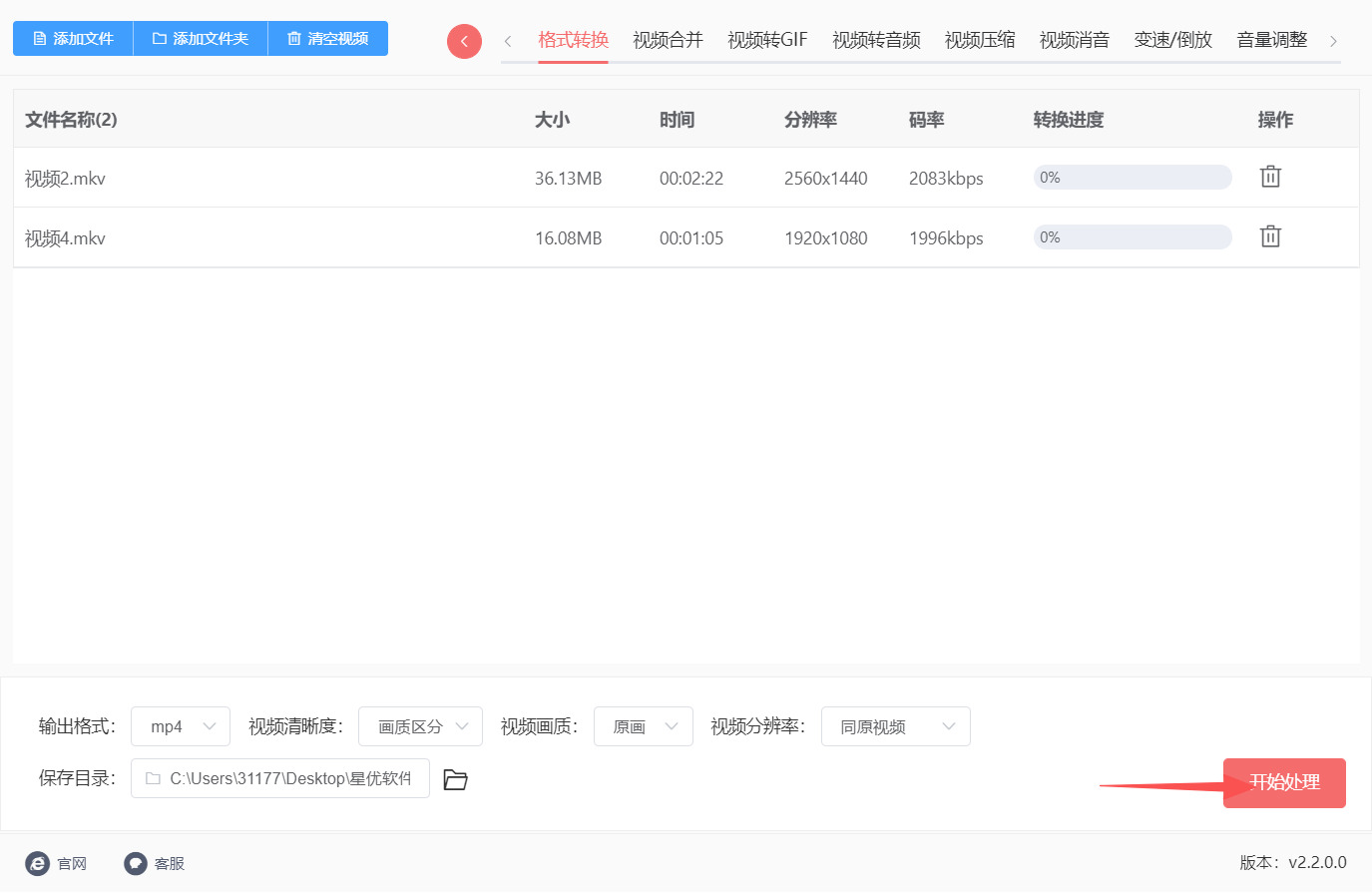Switch to the 视频合并 tab
Viewport: 1372px width, 893px height.
(x=668, y=40)
